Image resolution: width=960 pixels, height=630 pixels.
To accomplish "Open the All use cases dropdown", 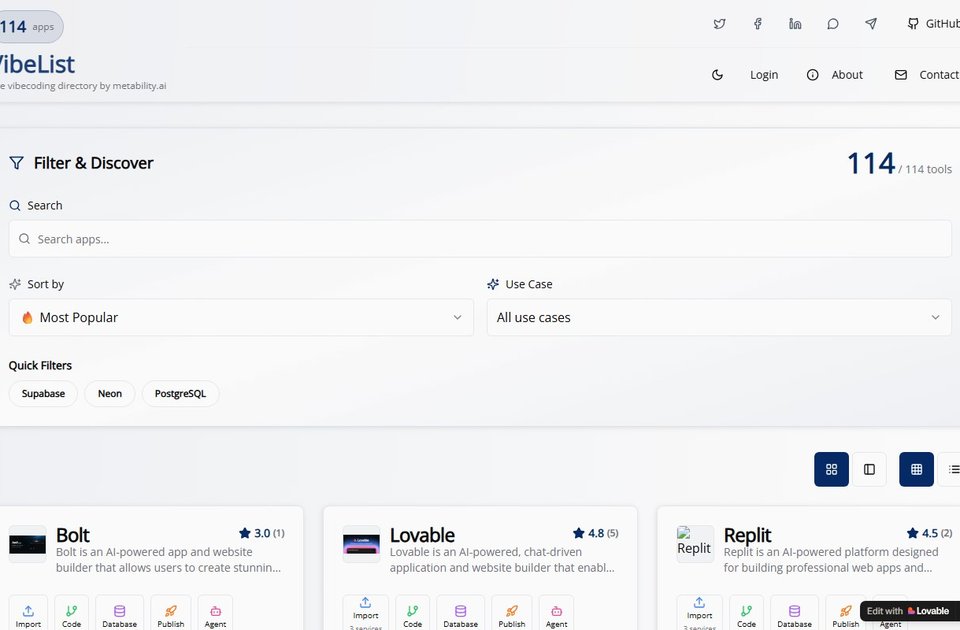I will click(x=719, y=317).
